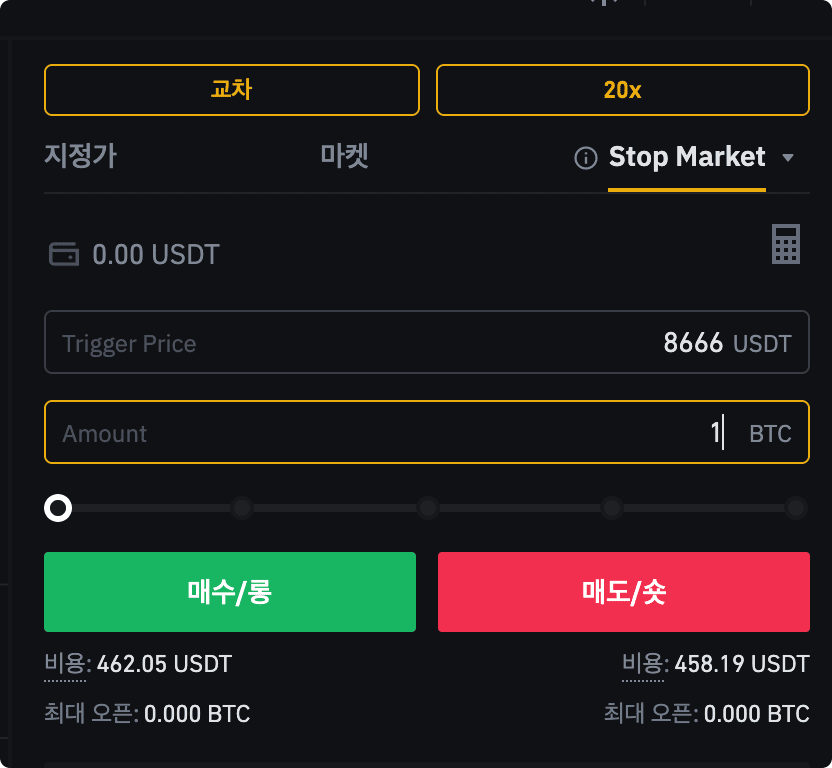Click the 비용 label under the sell button
The width and height of the screenshot is (832, 768).
click(x=643, y=664)
